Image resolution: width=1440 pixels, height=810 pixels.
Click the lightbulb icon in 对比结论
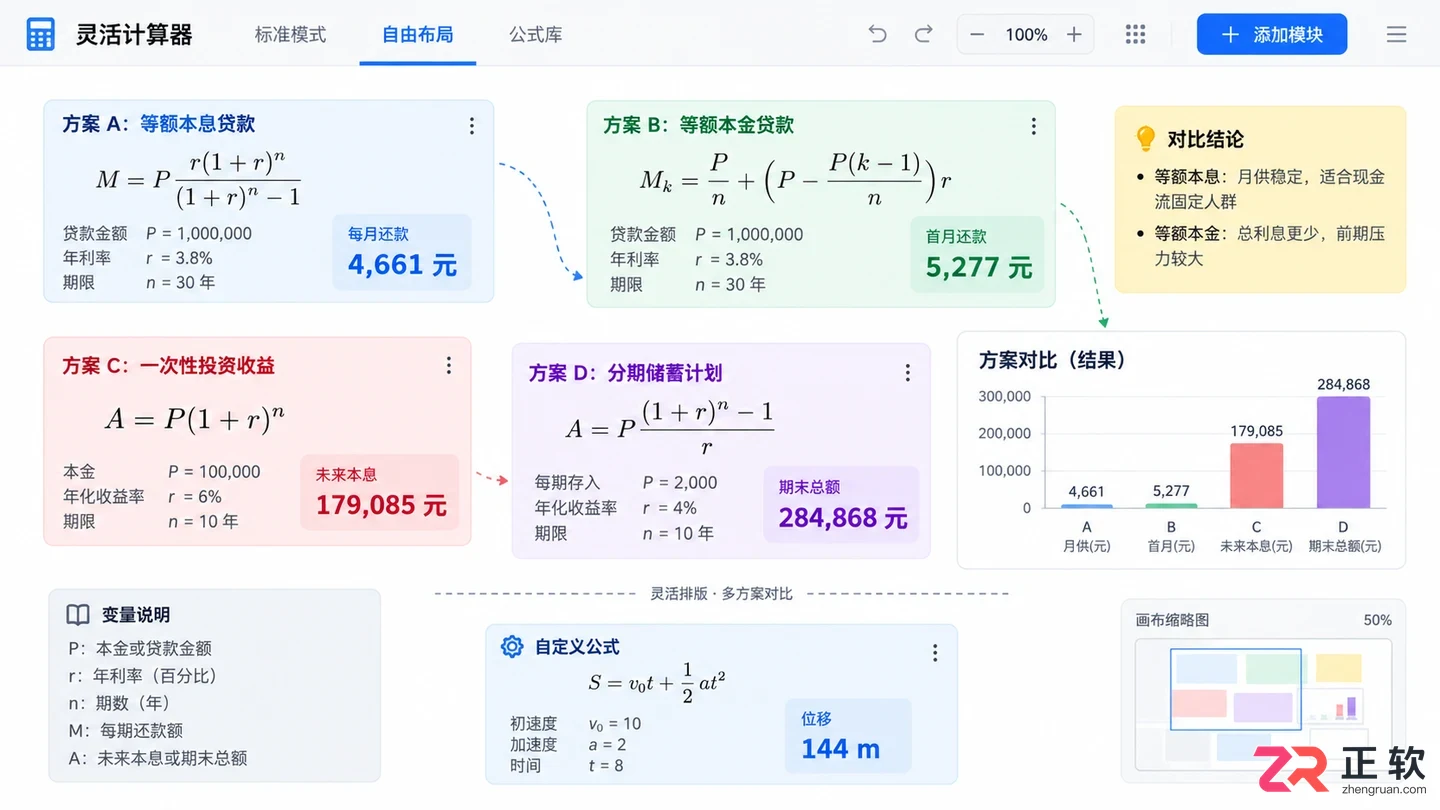tap(1146, 139)
